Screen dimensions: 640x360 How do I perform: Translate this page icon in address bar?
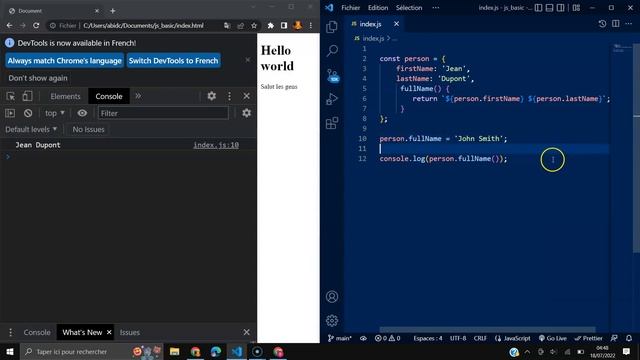(227, 25)
